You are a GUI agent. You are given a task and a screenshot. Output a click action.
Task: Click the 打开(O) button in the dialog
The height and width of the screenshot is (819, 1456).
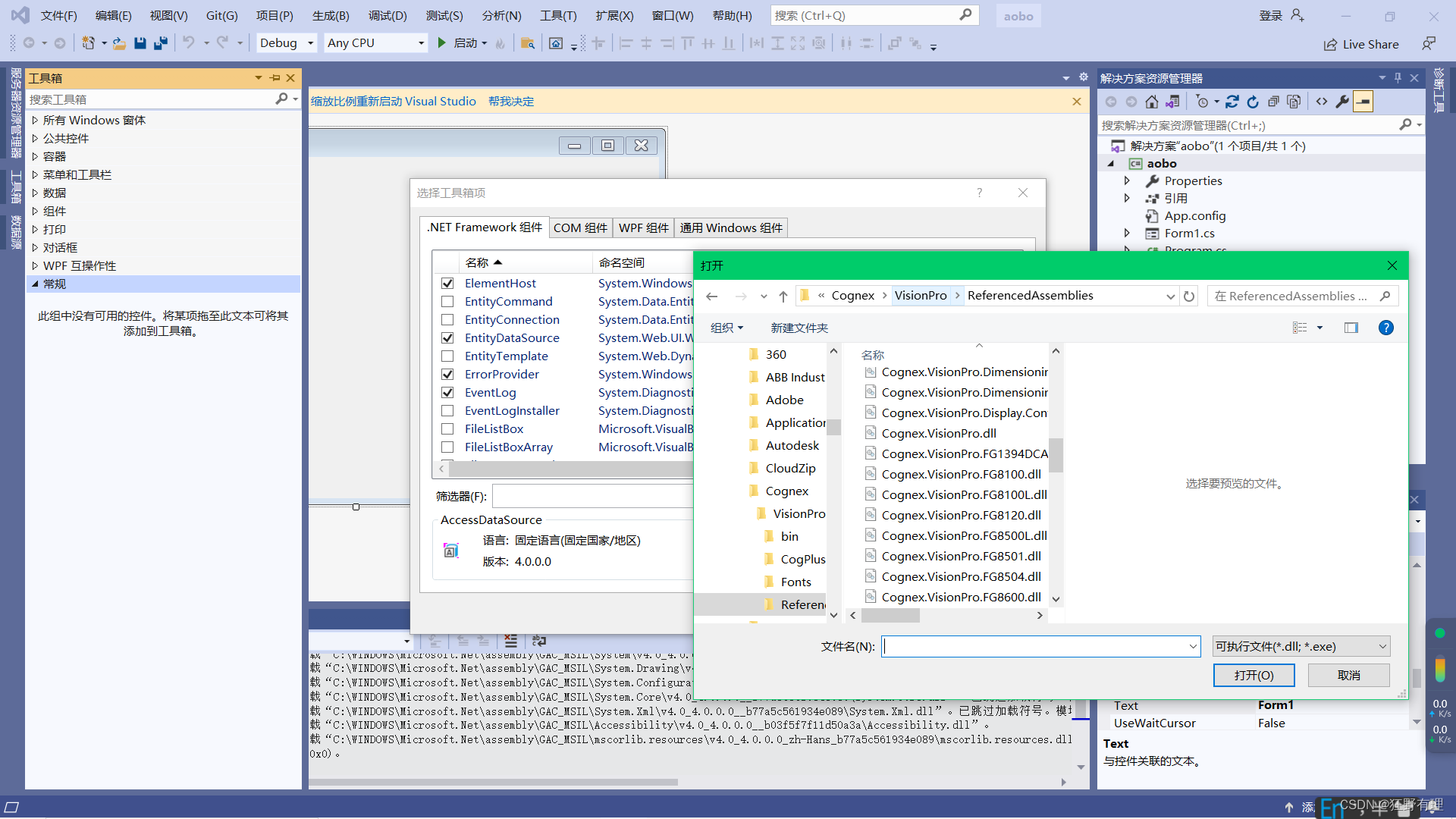pos(1254,675)
